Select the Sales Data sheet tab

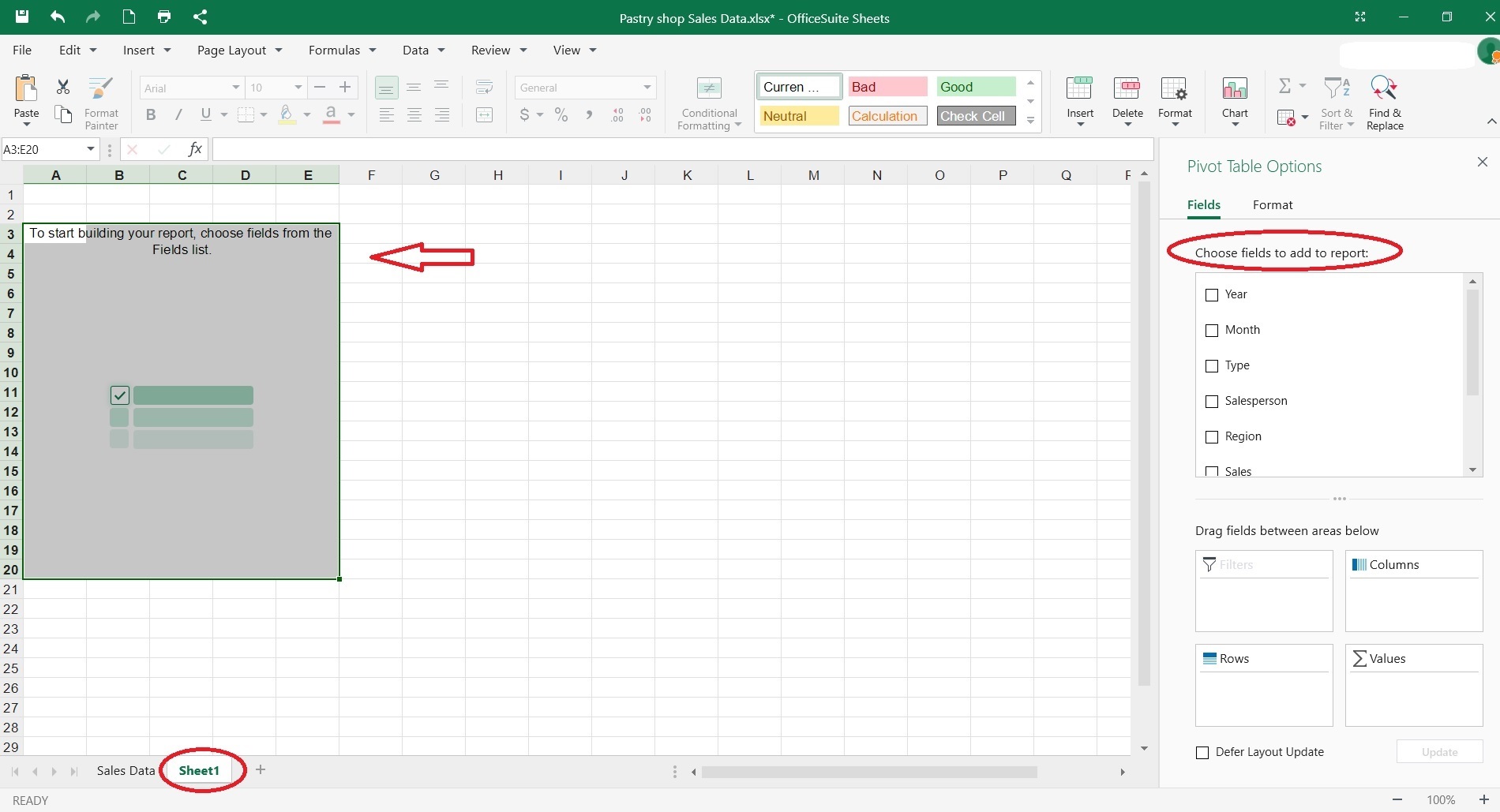[124, 771]
